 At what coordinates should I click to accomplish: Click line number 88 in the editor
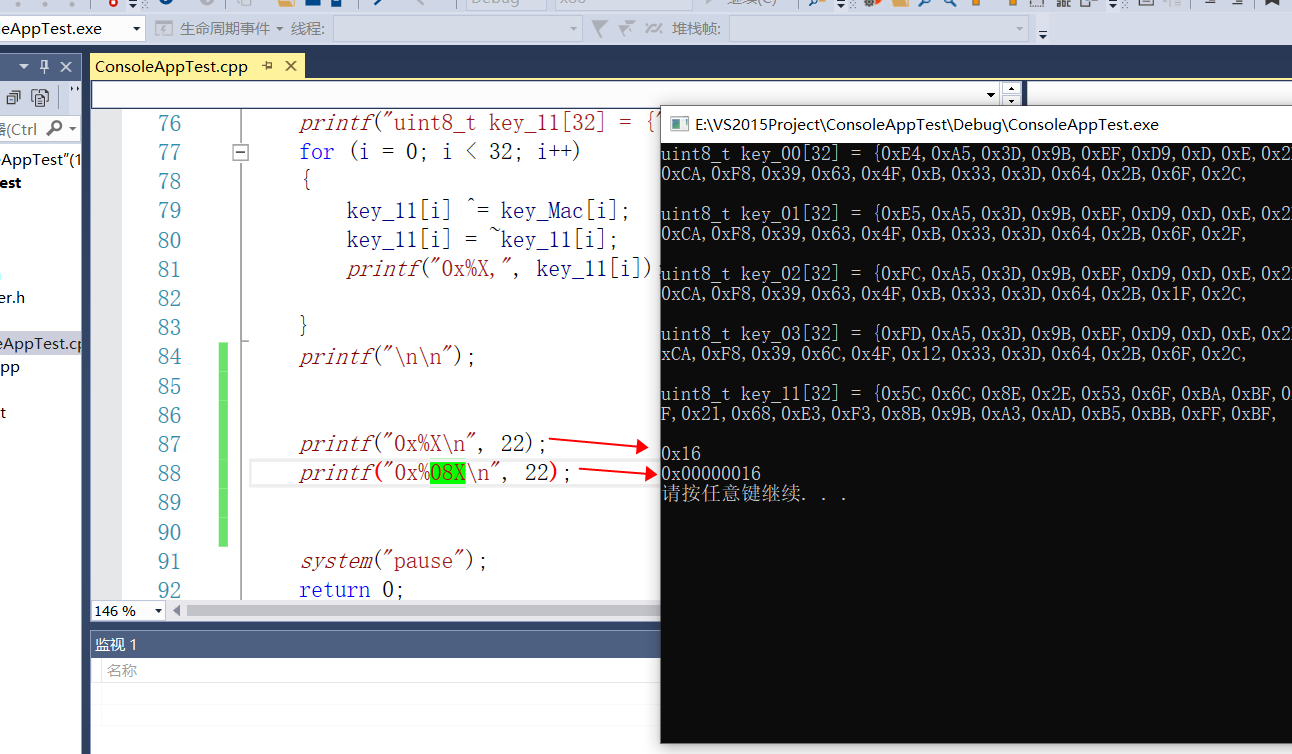pos(169,473)
